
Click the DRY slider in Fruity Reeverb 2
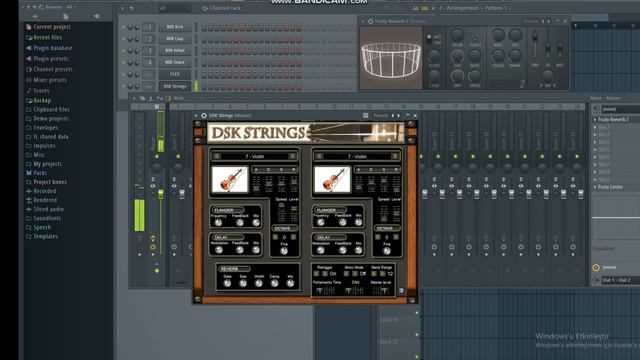point(535,45)
